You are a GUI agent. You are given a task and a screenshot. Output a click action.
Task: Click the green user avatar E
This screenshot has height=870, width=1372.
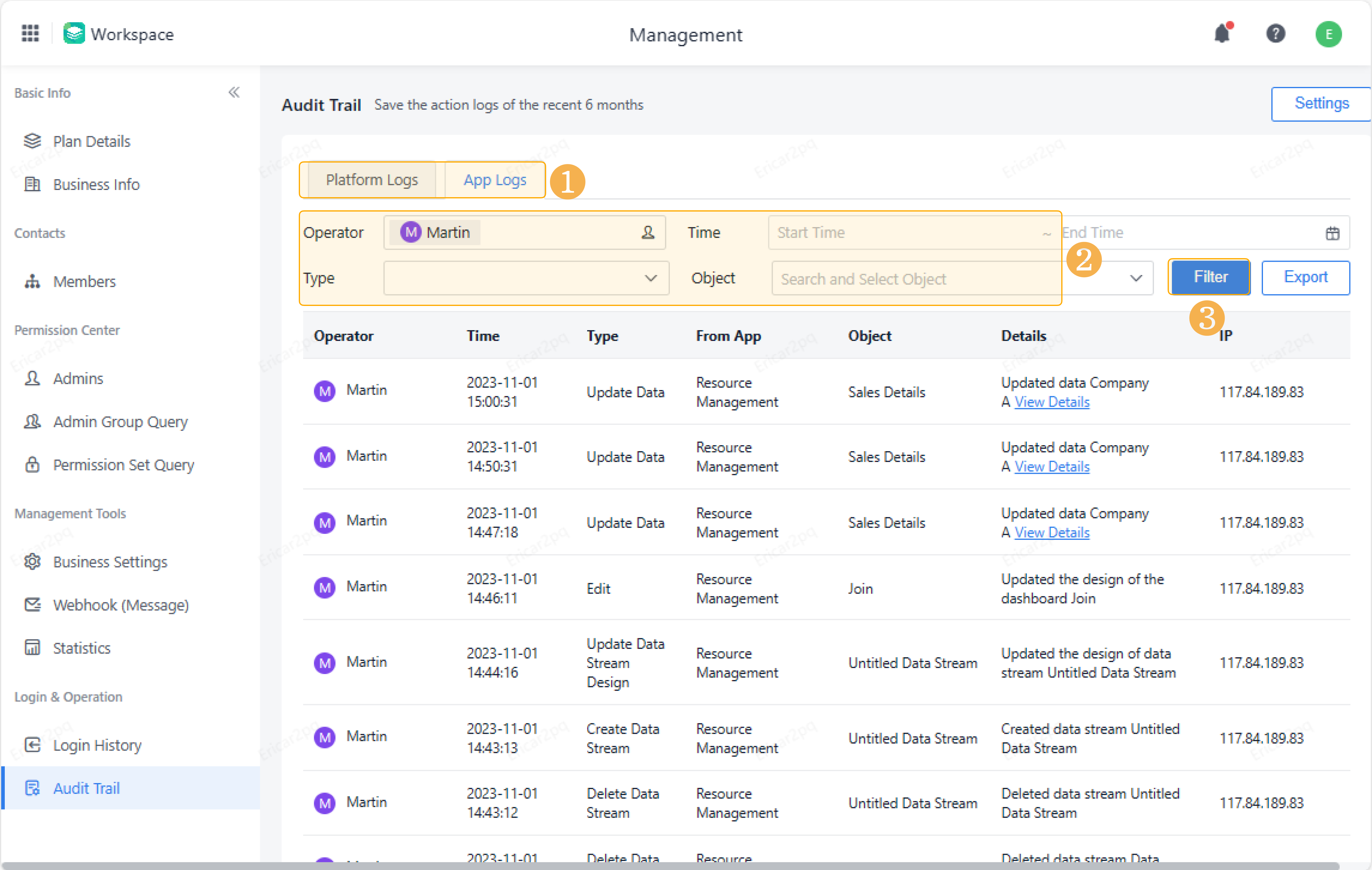tap(1328, 34)
